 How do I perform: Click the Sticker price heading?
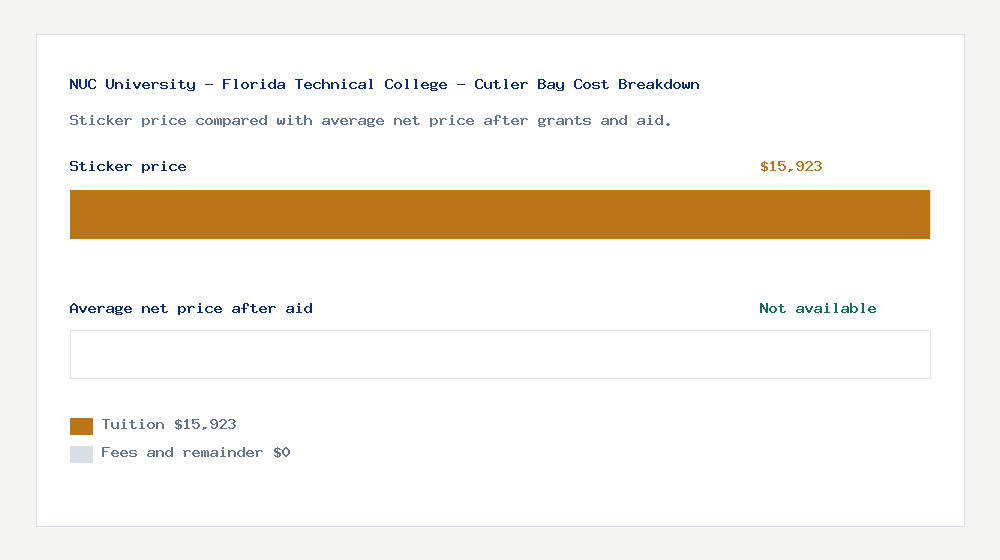pyautogui.click(x=128, y=166)
